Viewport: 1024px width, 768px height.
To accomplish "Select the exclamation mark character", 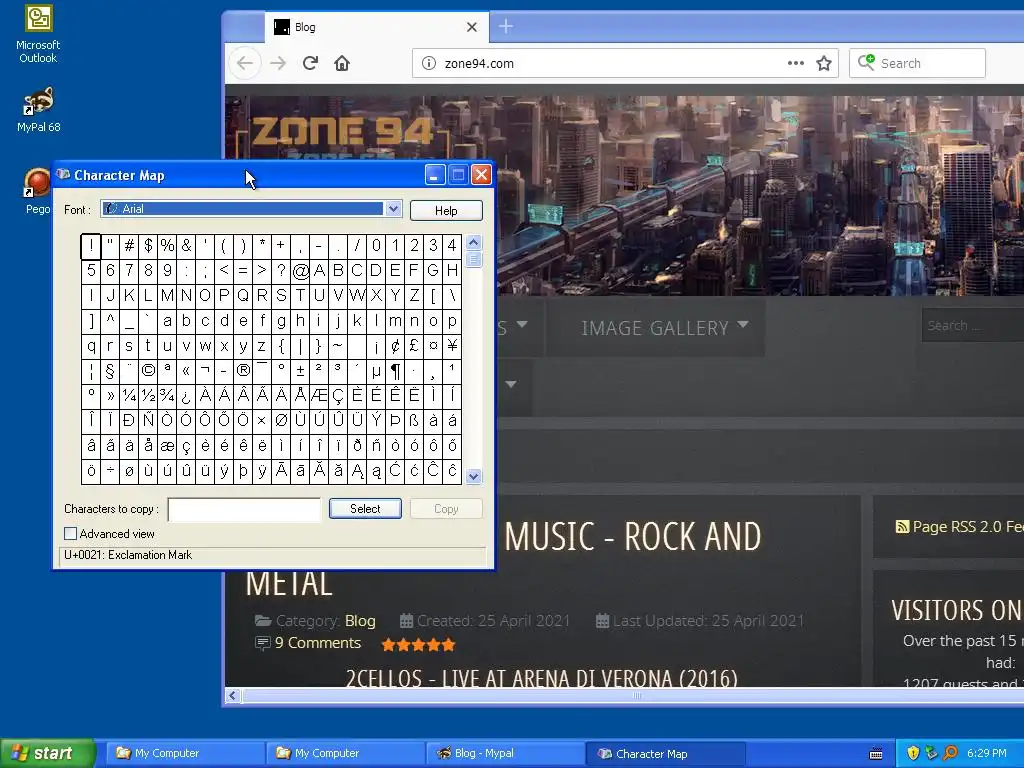I will (91, 246).
